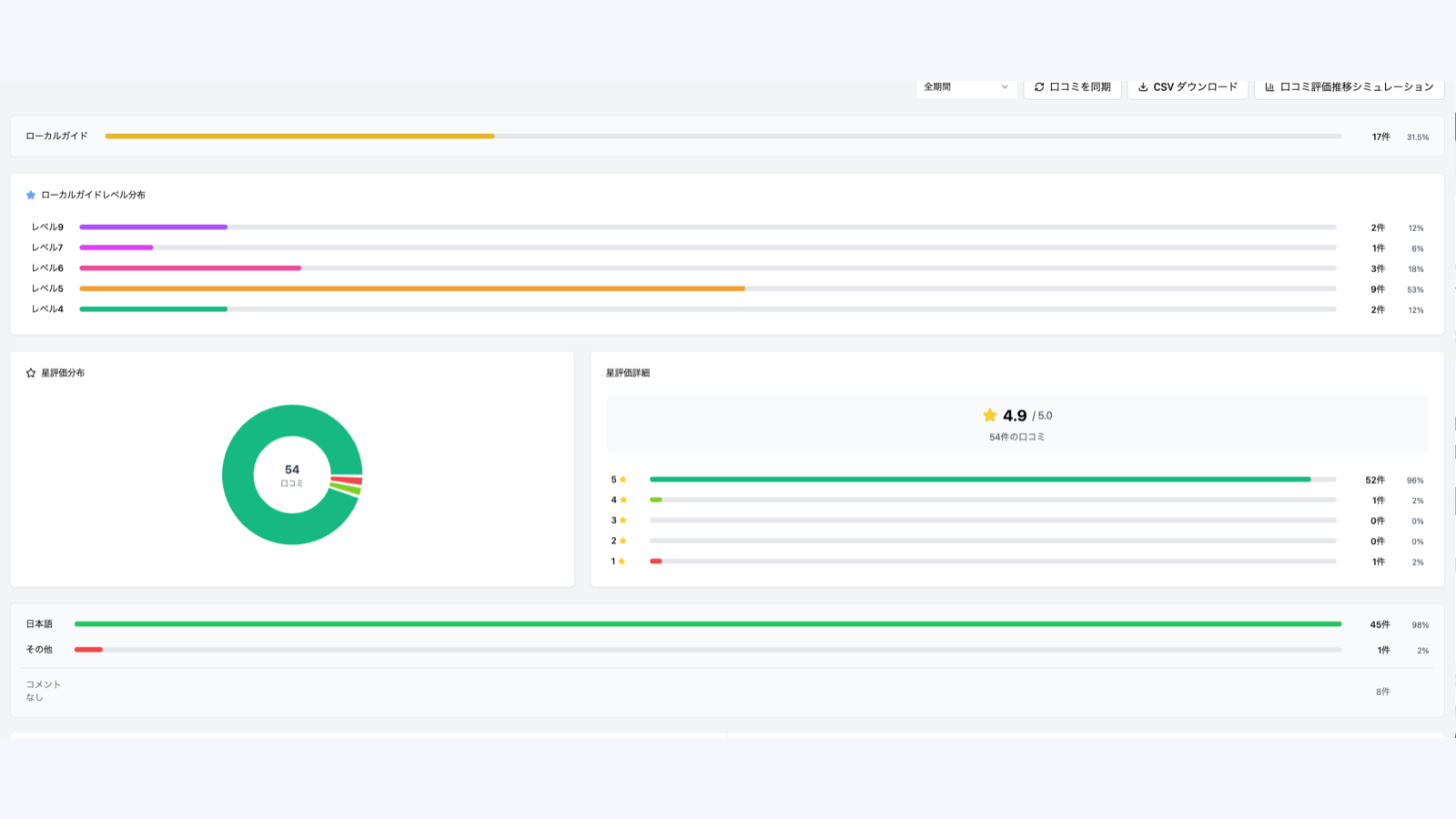Click the その他 red language bar
The height and width of the screenshot is (819, 1456).
pyautogui.click(x=88, y=650)
